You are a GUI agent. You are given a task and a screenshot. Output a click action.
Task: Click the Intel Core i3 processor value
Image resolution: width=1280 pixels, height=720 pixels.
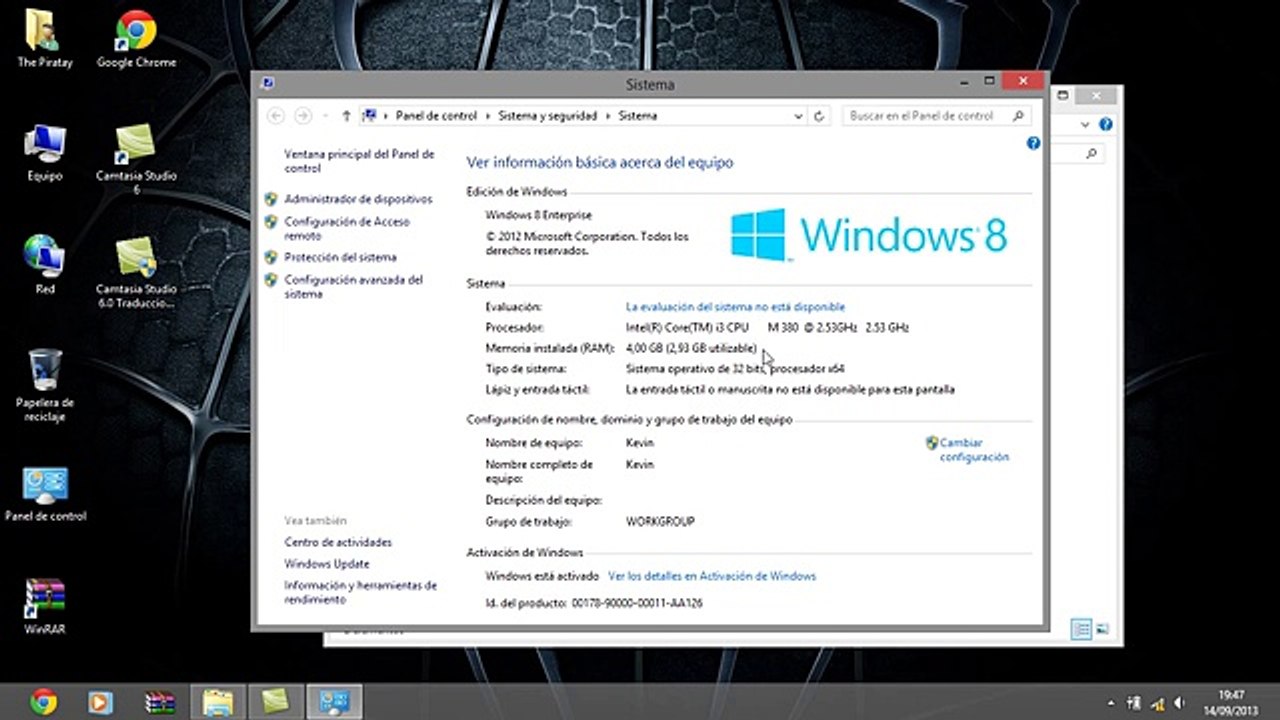pyautogui.click(x=767, y=328)
